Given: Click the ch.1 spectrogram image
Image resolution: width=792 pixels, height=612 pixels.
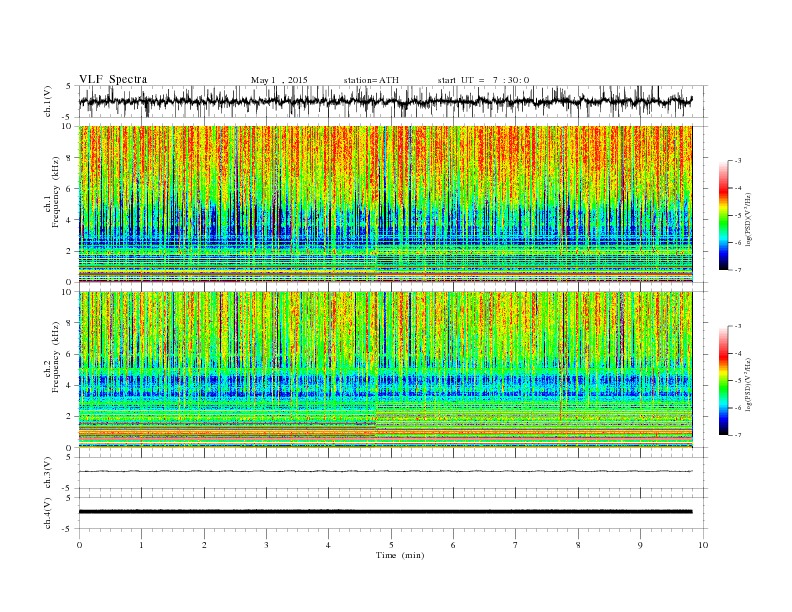Looking at the screenshot, I should (x=385, y=204).
